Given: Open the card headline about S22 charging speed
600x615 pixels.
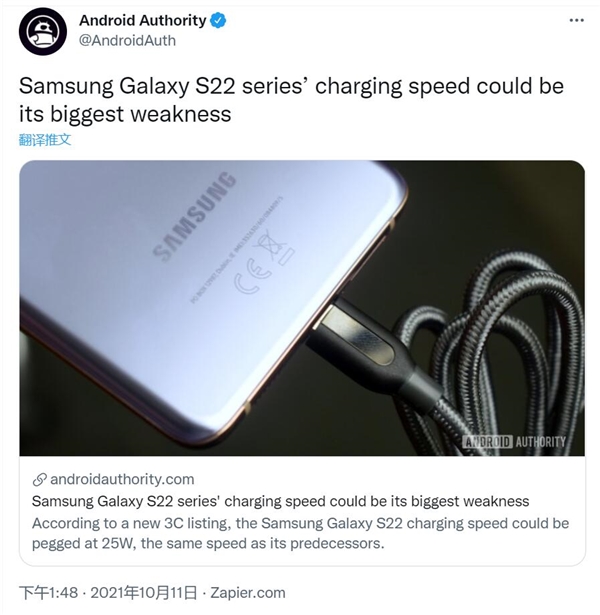Looking at the screenshot, I should 280,501.
